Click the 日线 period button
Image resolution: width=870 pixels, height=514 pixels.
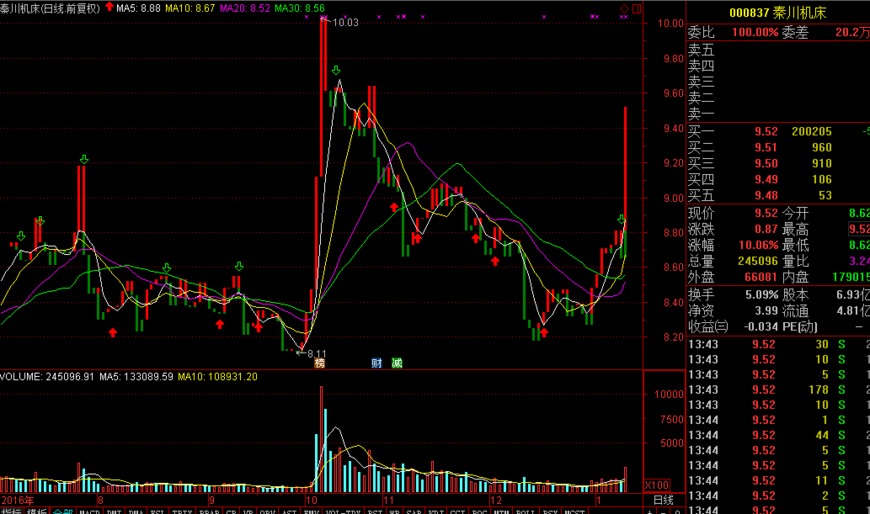663,500
